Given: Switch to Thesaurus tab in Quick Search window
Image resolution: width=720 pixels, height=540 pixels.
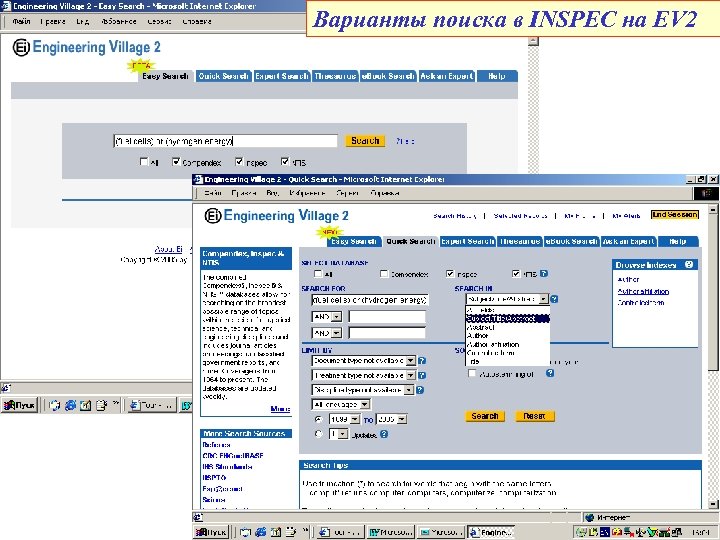Looking at the screenshot, I should 520,242.
